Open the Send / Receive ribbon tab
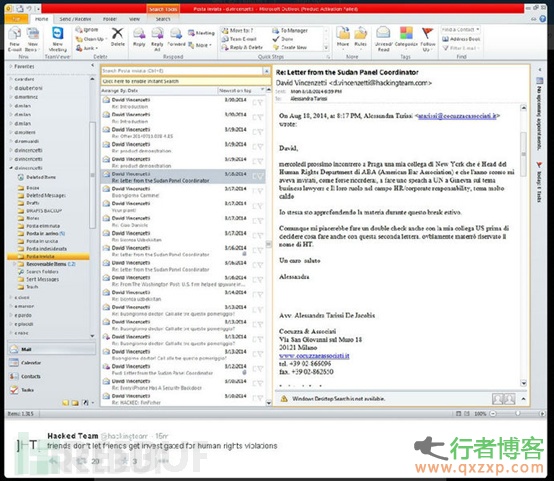 click(75, 19)
